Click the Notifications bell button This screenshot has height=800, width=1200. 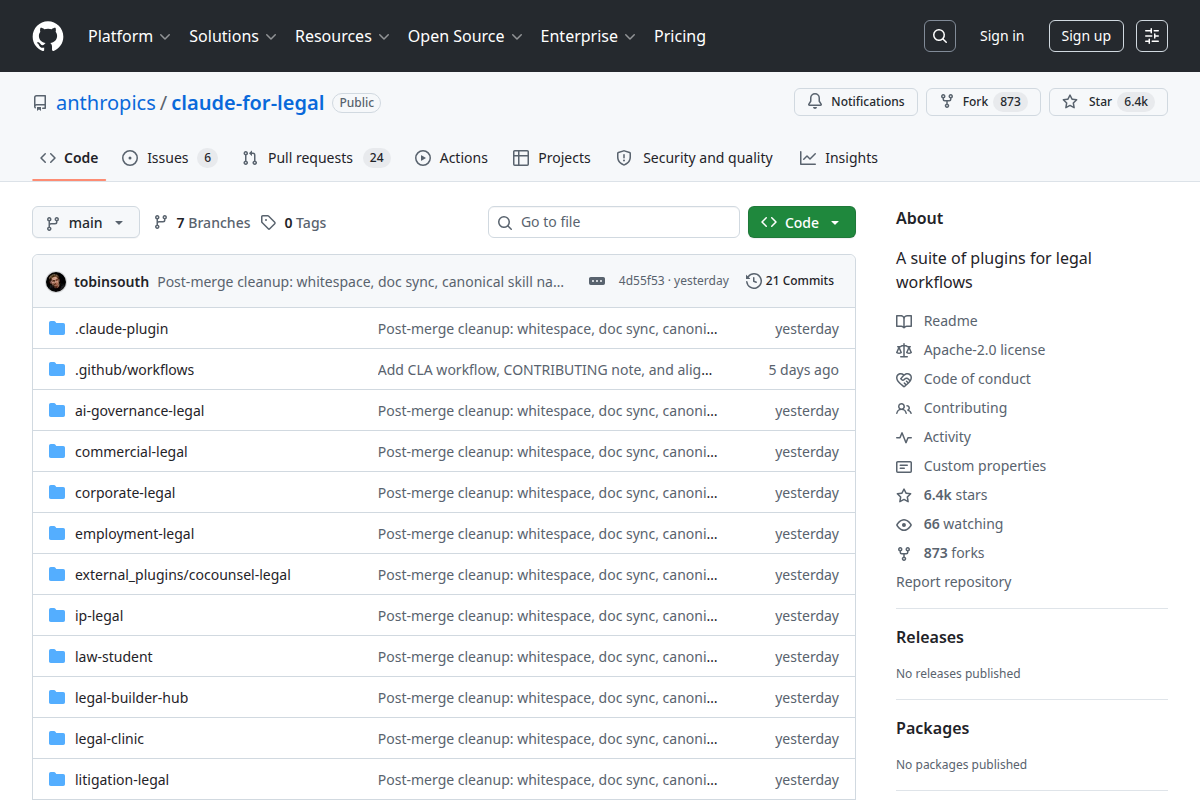[x=856, y=102]
